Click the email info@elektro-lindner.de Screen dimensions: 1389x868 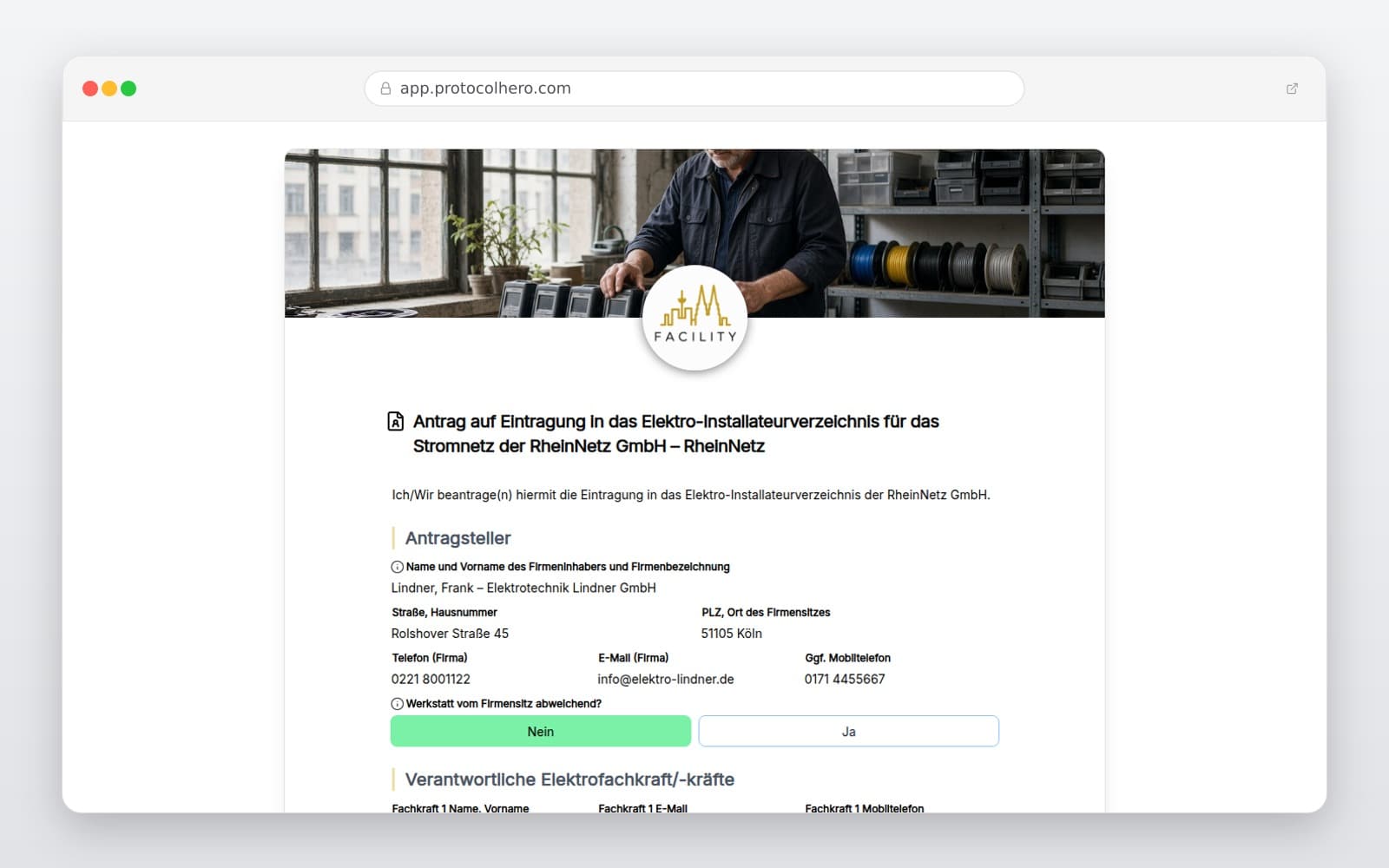666,679
